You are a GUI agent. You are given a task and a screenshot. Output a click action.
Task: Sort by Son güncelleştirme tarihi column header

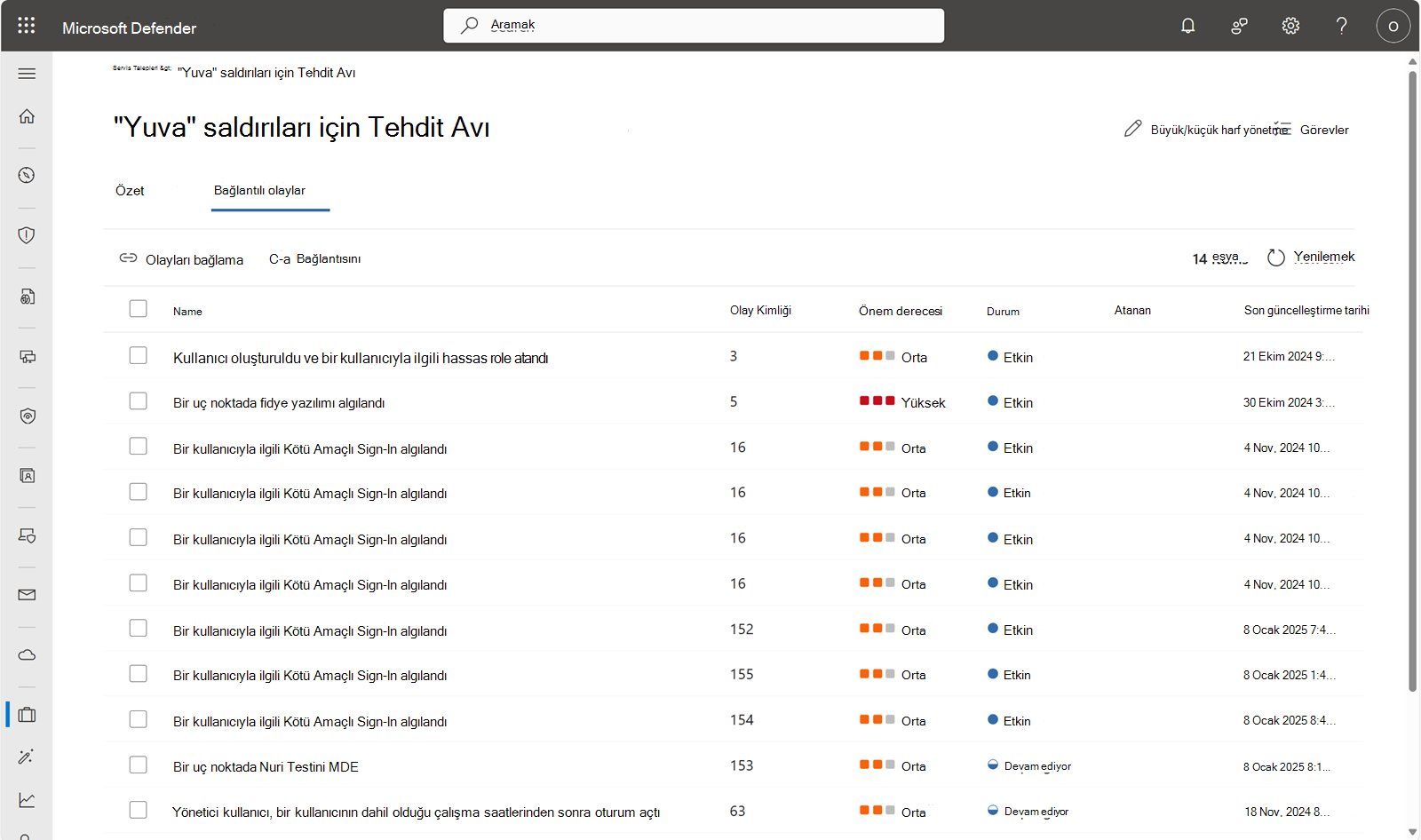1306,311
